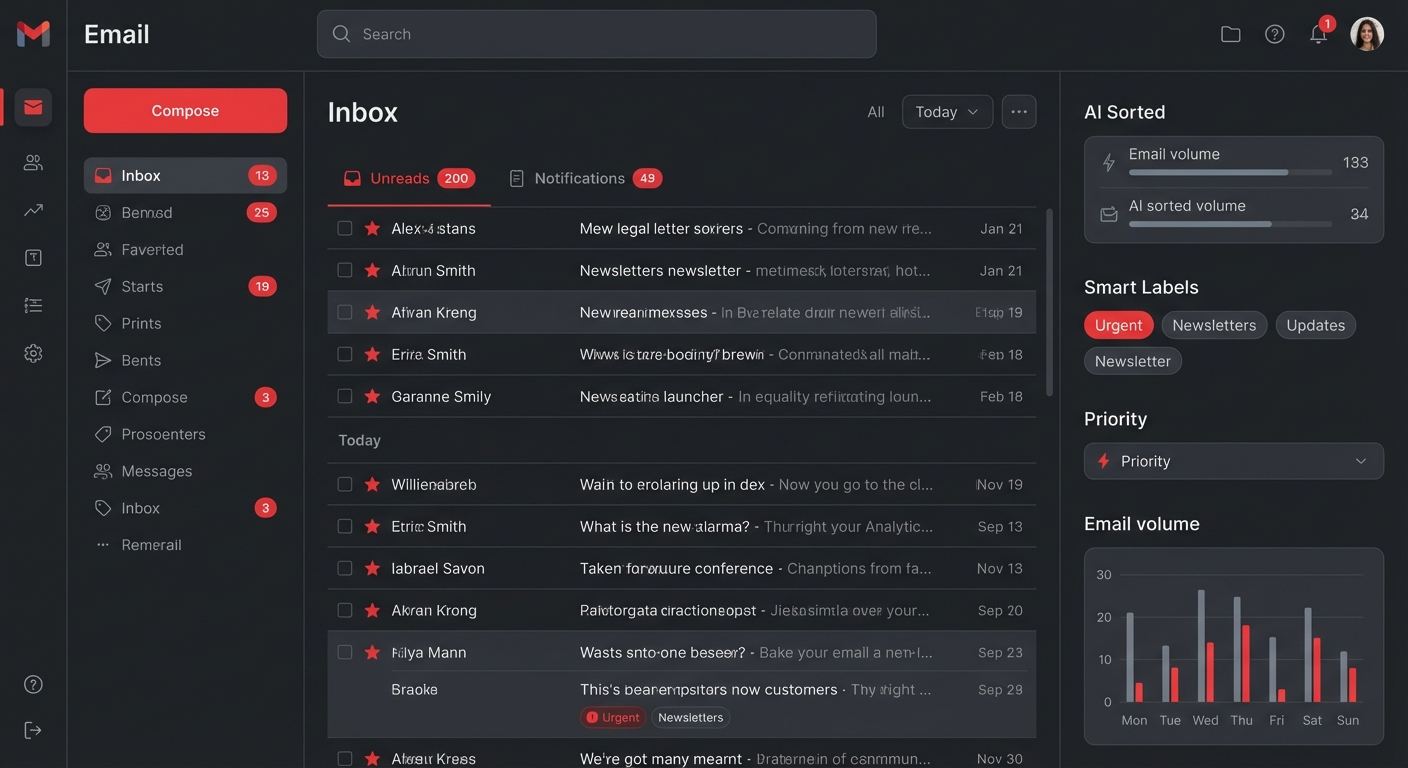The image size is (1408, 768).
Task: Open settings gear in left rail
Action: (33, 353)
